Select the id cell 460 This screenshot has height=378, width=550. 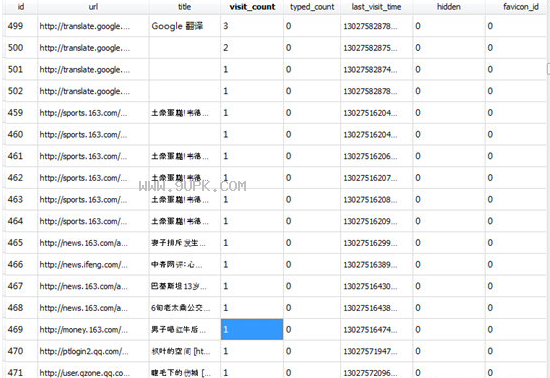tap(21, 135)
